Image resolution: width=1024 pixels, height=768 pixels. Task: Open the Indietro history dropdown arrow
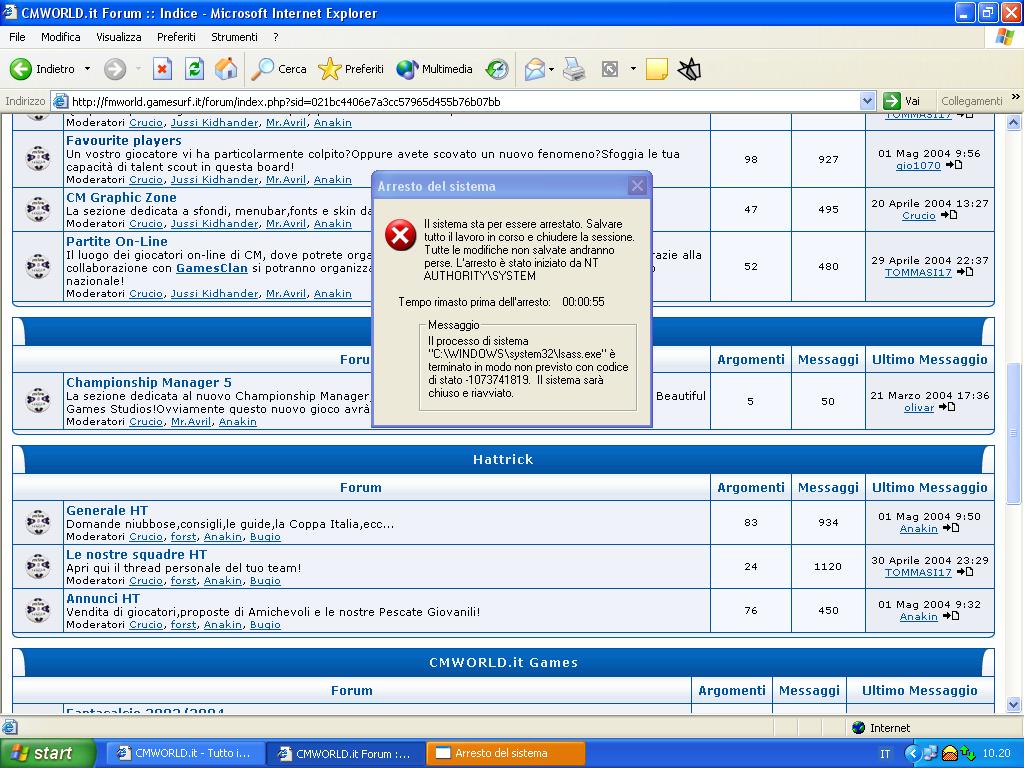87,69
